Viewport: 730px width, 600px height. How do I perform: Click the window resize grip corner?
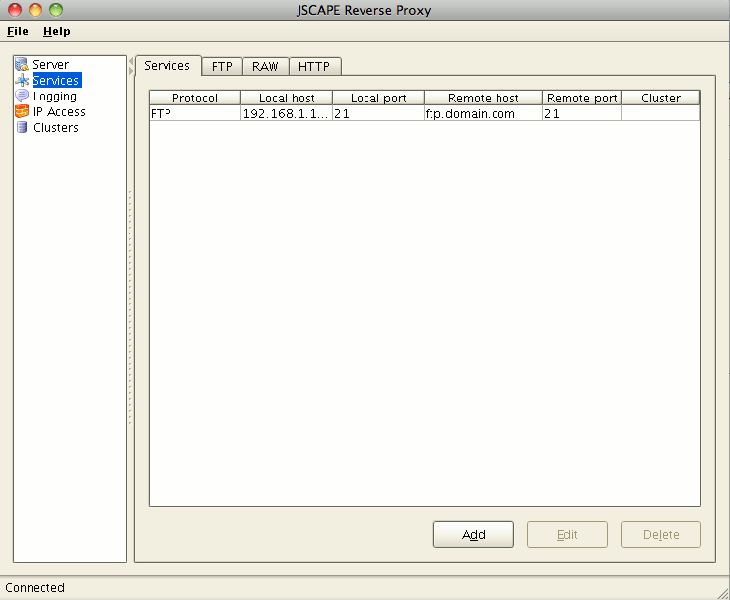tap(723, 593)
